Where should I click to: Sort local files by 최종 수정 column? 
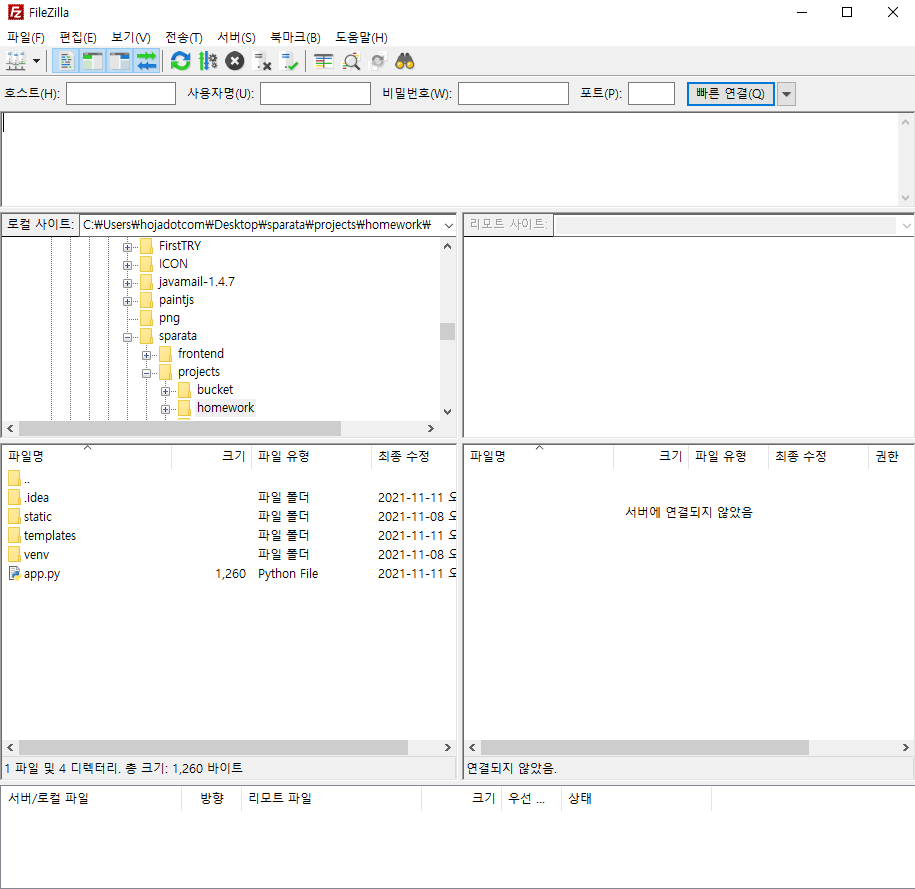(x=414, y=456)
